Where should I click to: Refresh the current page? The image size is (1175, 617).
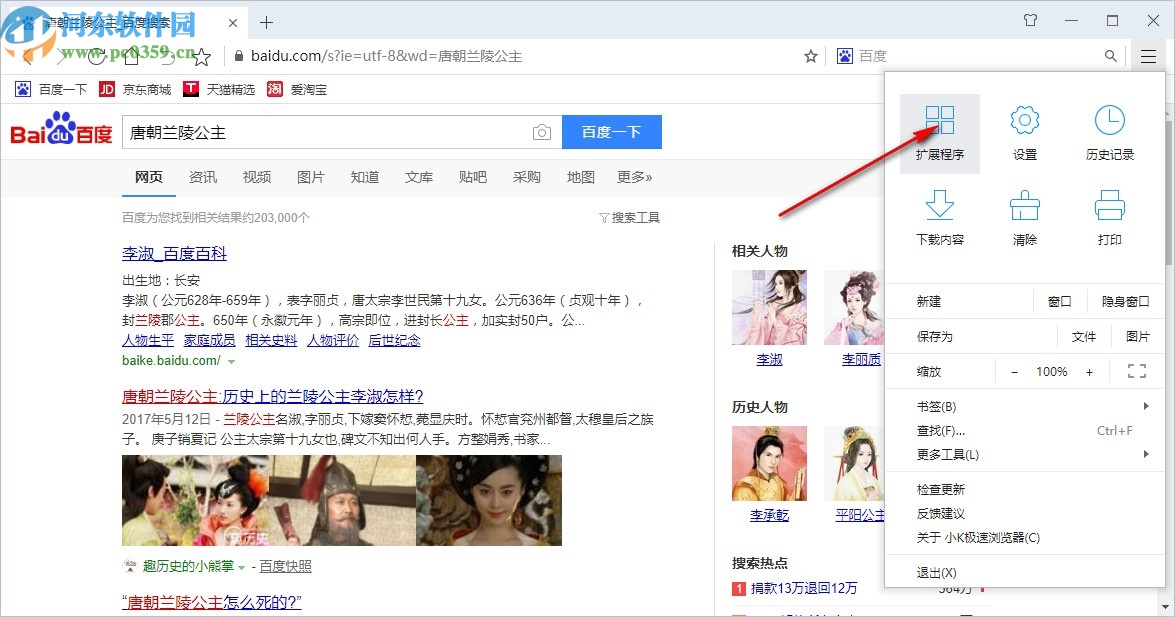click(96, 57)
